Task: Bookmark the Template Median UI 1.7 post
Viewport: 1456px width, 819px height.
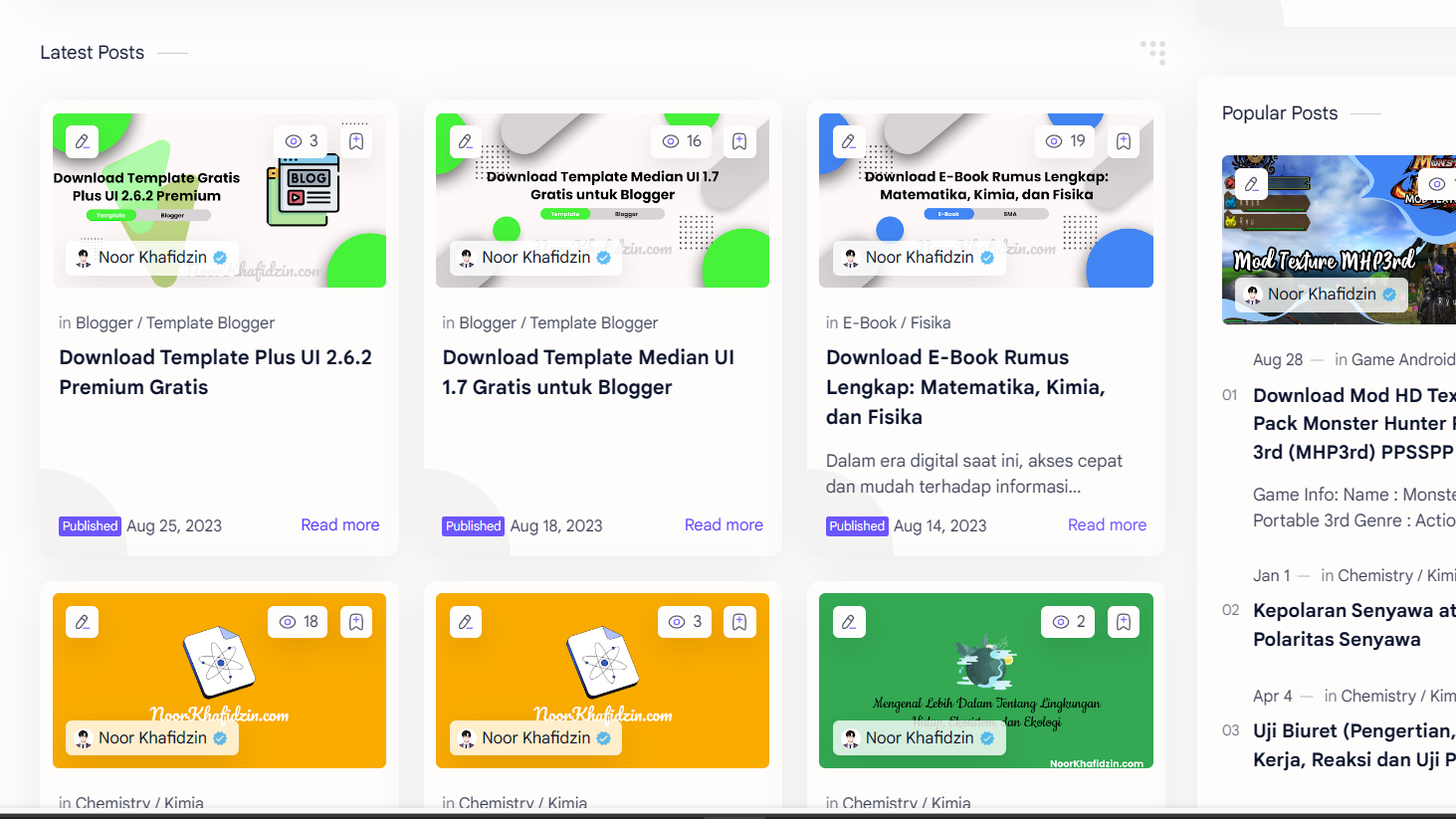Action: tap(739, 141)
